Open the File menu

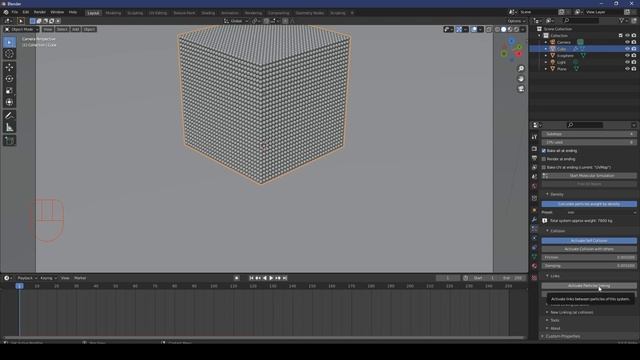pyautogui.click(x=15, y=12)
